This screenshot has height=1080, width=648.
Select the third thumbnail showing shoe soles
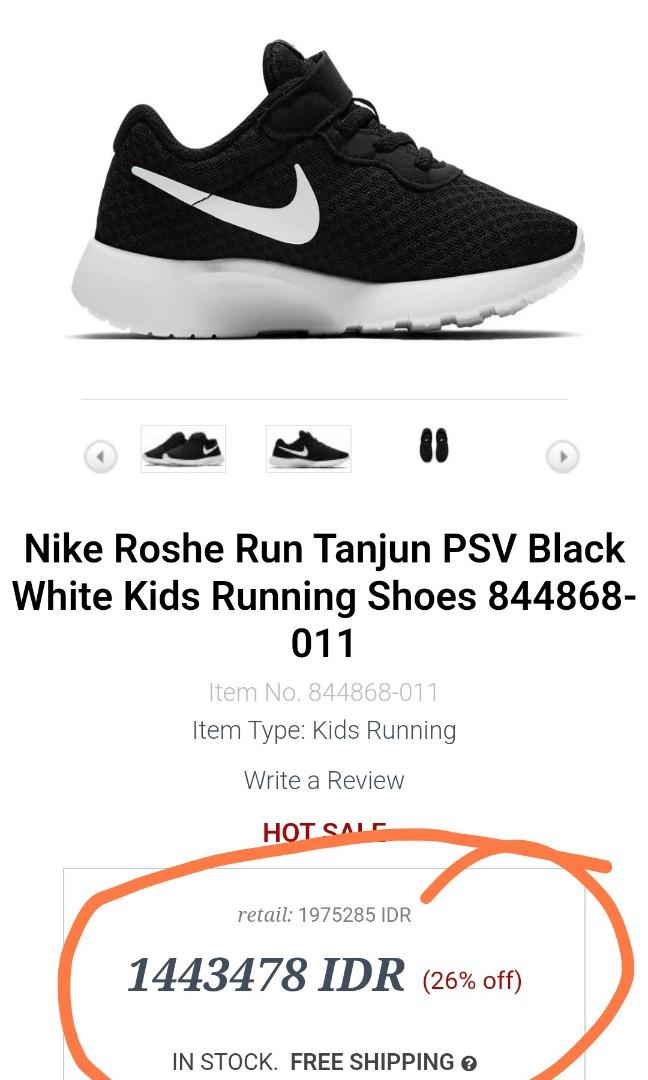[x=434, y=445]
